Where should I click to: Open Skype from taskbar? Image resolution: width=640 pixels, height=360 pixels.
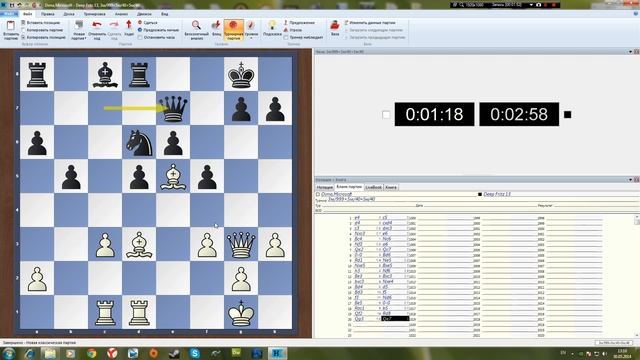[195, 353]
